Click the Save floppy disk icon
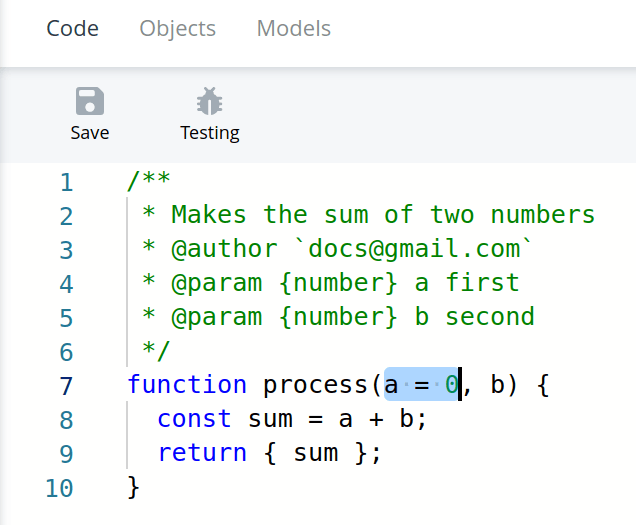This screenshot has height=525, width=636. click(x=90, y=101)
